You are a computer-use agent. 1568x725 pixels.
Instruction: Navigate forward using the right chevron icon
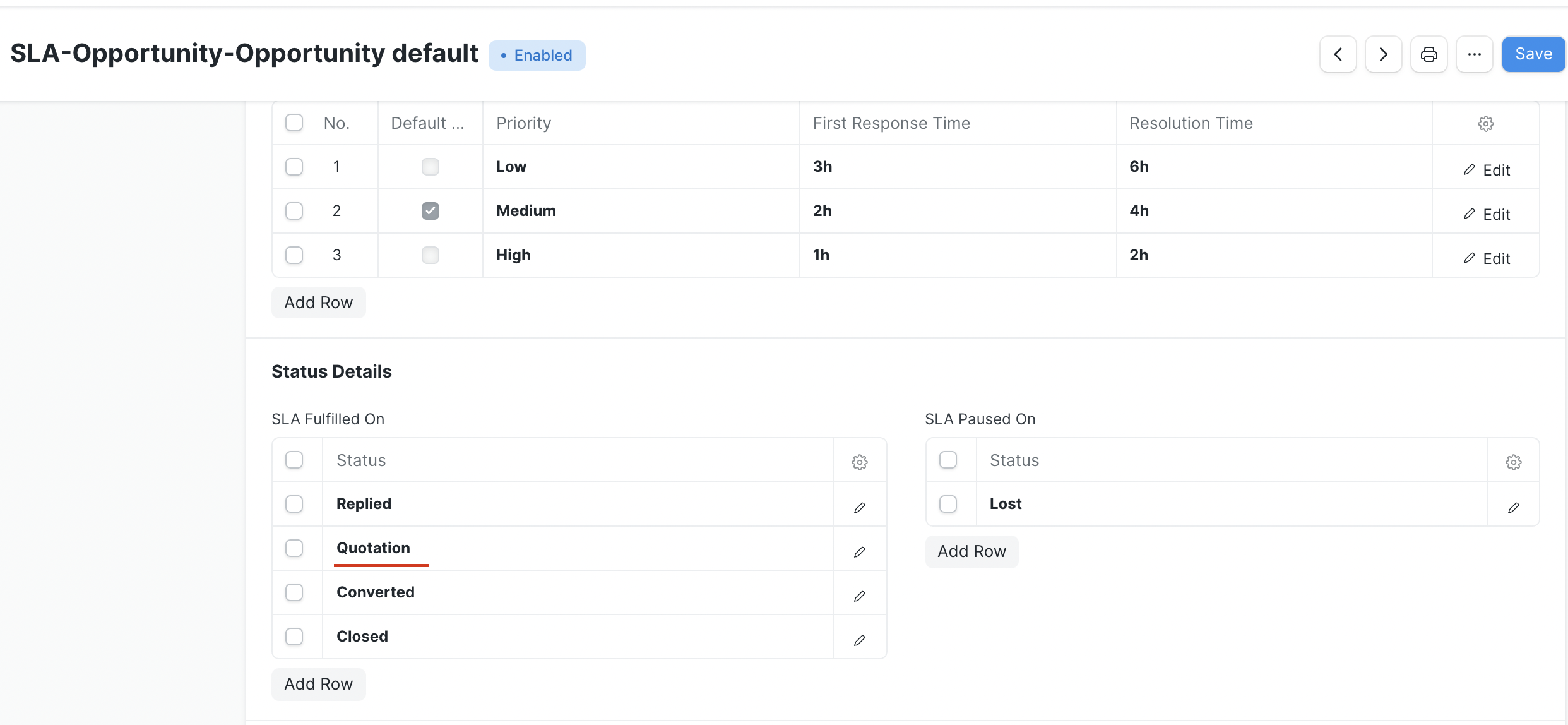[x=1383, y=54]
